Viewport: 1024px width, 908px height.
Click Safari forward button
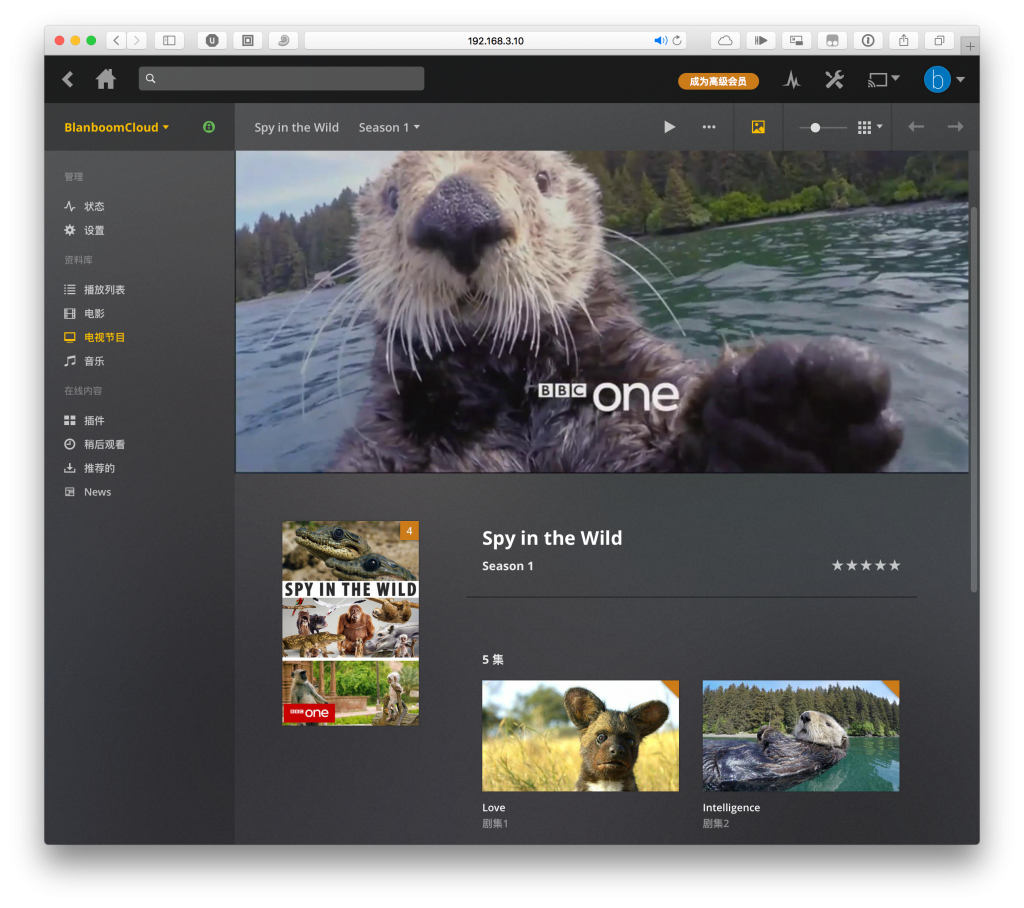click(x=136, y=41)
